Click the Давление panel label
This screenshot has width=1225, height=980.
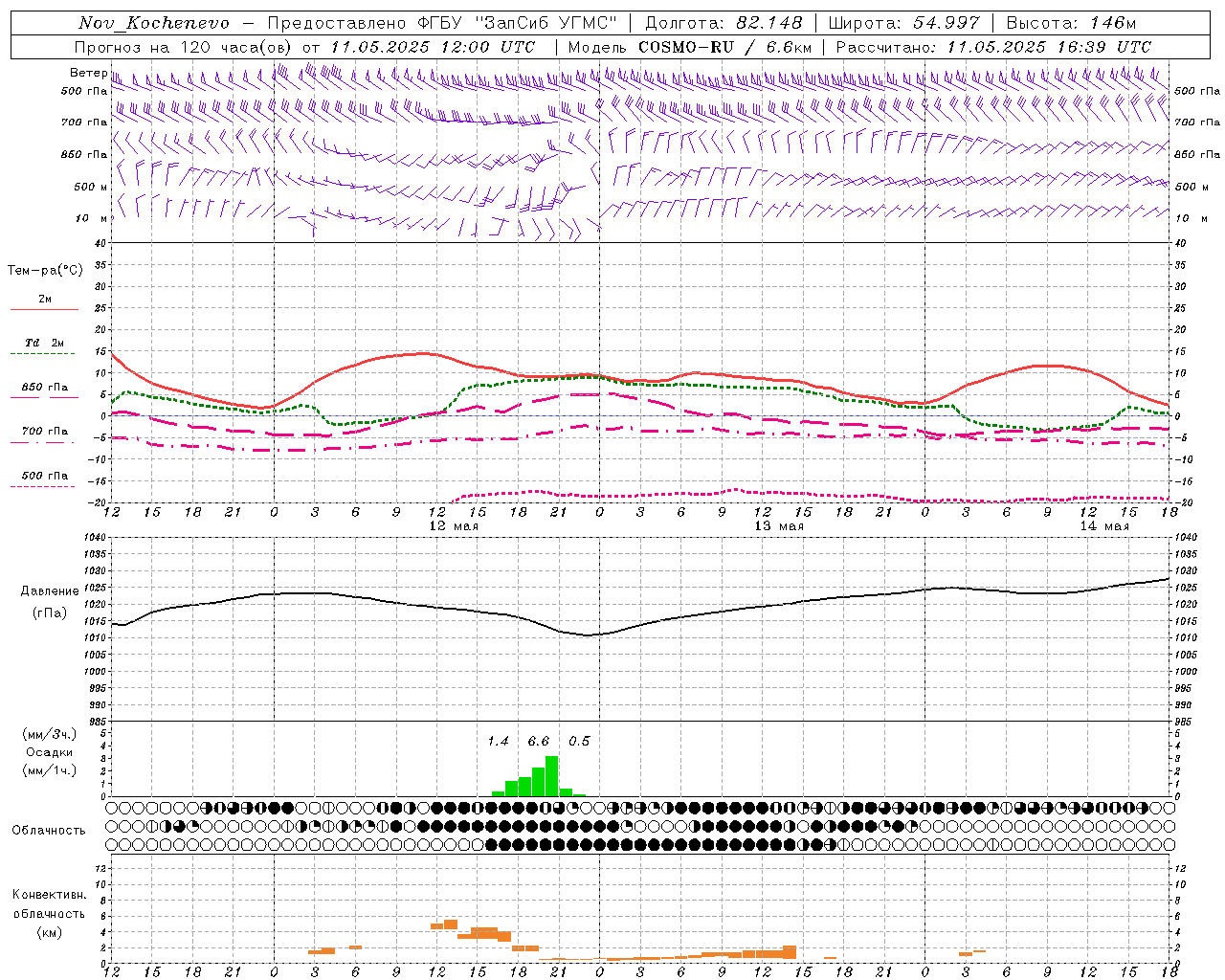point(50,591)
